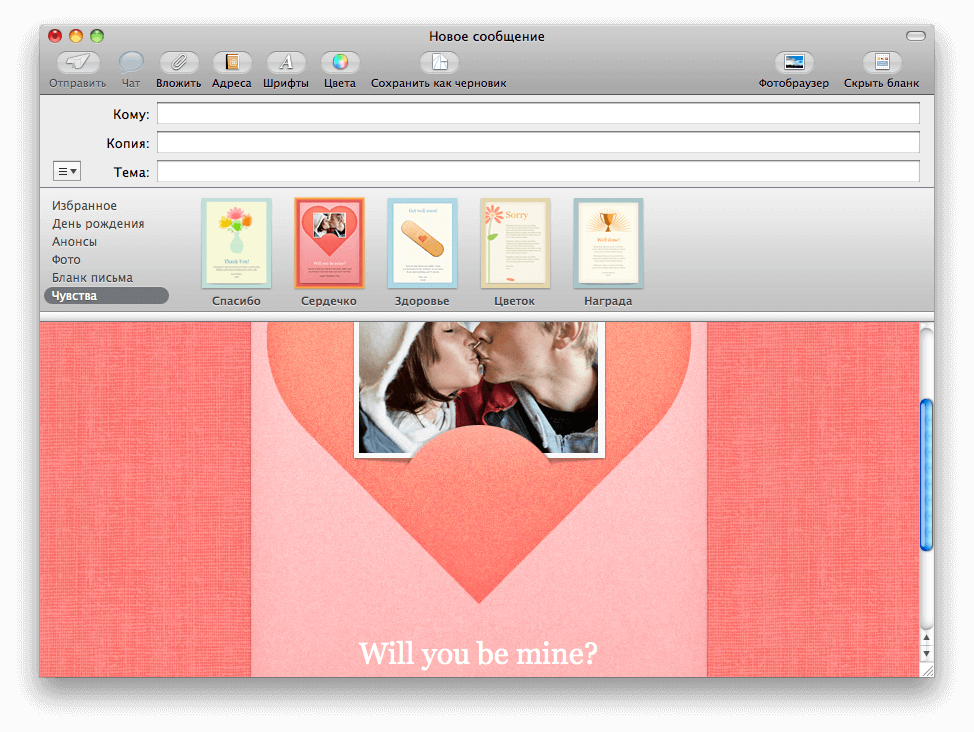Click the scroll down arrow
The height and width of the screenshot is (732, 974).
pos(926,654)
